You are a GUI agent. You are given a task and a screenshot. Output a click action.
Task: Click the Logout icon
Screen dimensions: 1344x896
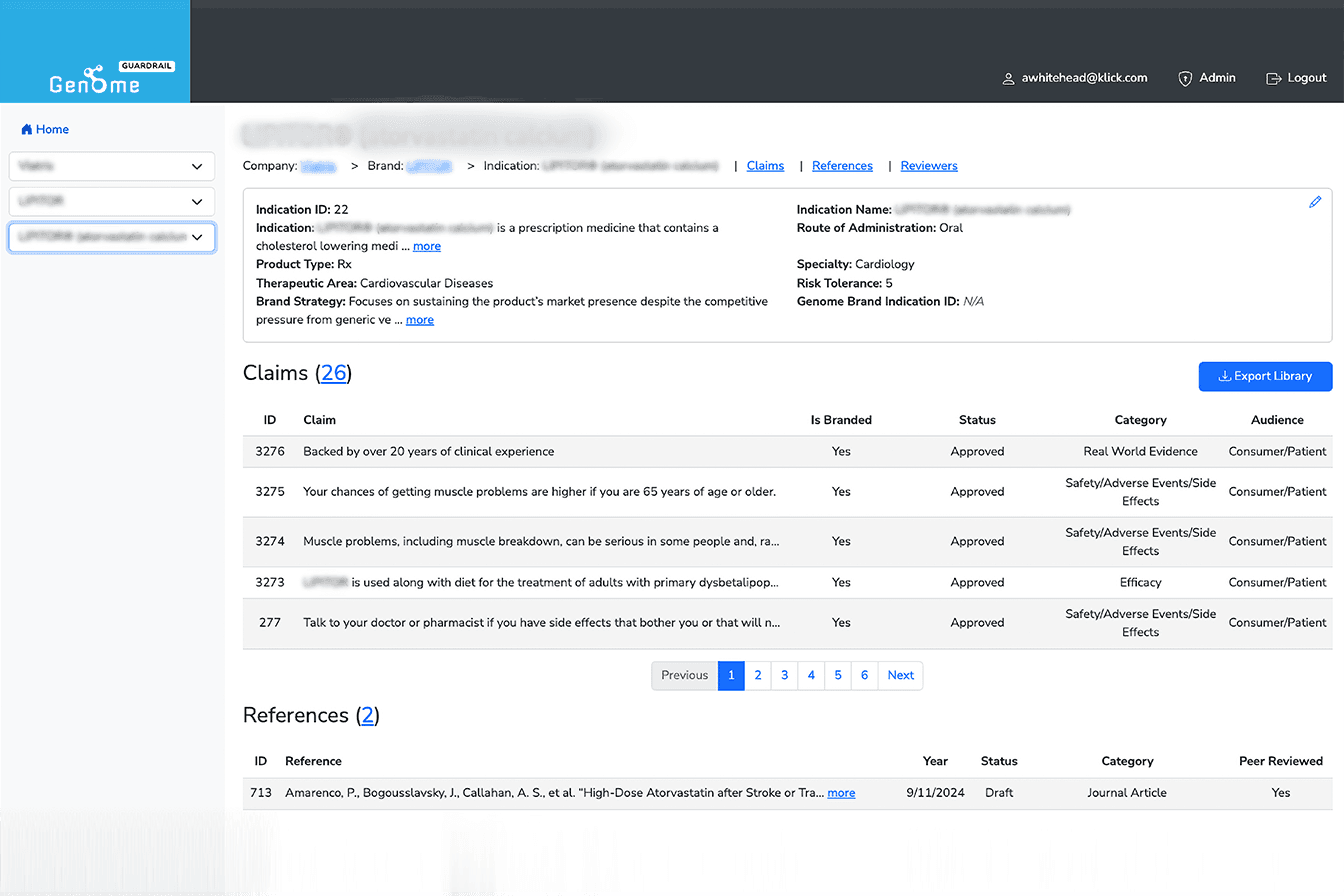(1273, 79)
